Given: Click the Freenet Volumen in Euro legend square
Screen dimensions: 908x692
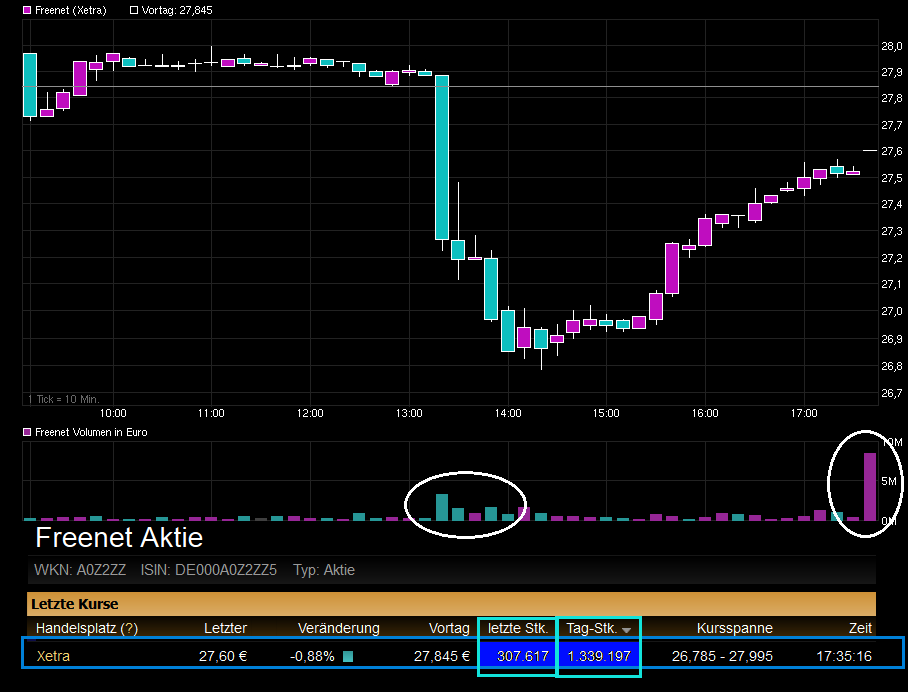Looking at the screenshot, I should click(27, 432).
